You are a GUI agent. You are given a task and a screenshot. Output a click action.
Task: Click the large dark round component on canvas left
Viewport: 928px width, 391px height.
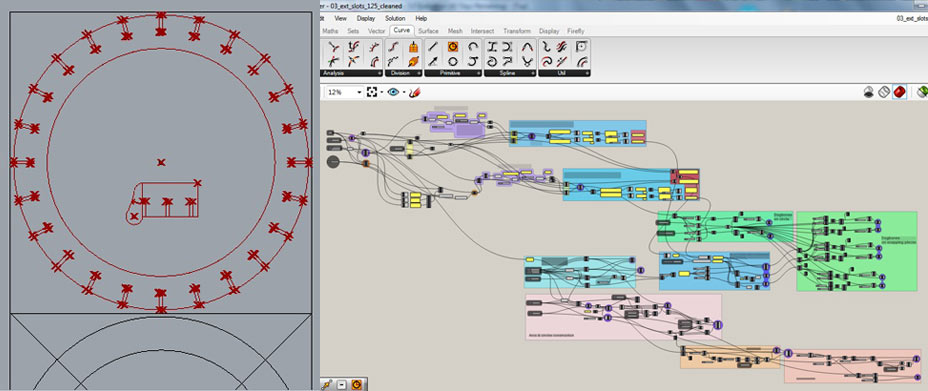[x=333, y=162]
